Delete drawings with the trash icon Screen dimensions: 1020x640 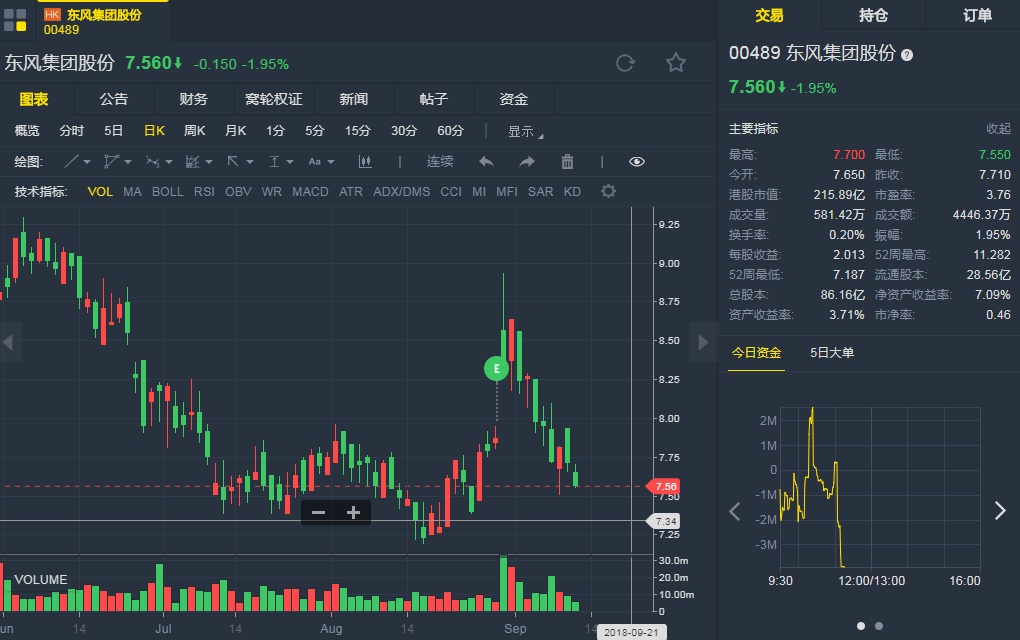(x=567, y=162)
